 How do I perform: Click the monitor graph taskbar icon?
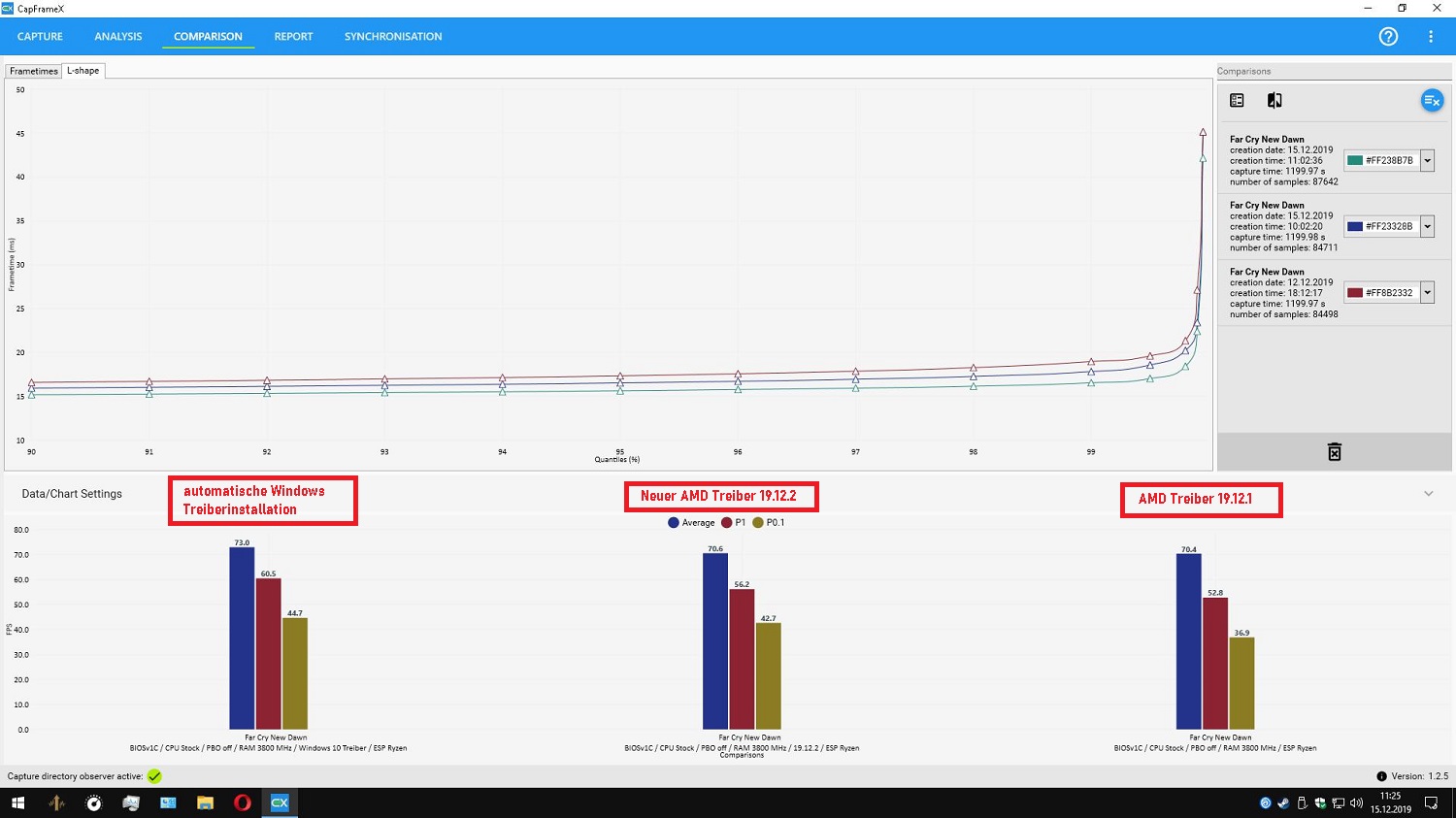pyautogui.click(x=131, y=802)
